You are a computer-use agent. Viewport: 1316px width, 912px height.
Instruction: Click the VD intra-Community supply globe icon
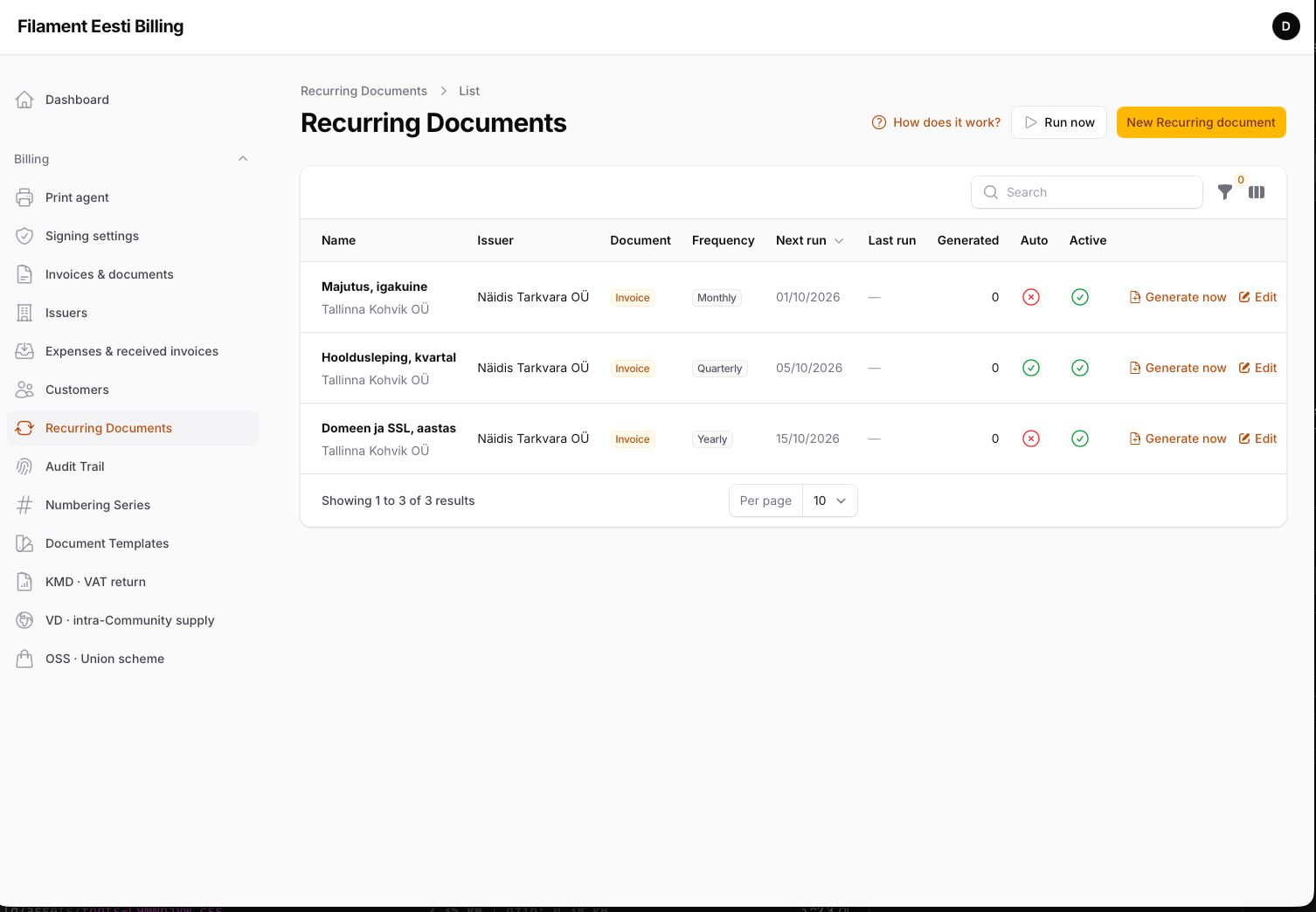[x=24, y=620]
